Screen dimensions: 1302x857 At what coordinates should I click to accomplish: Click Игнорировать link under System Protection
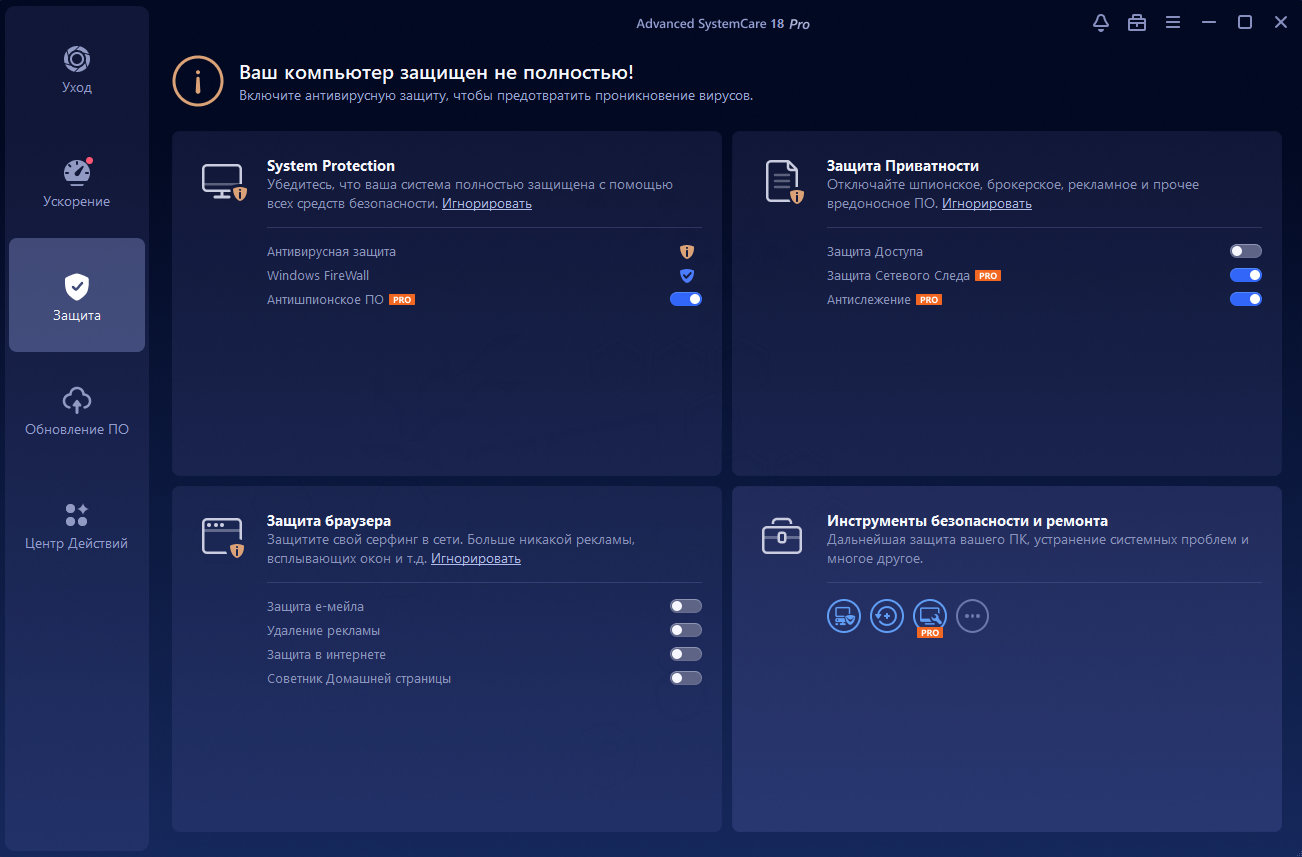pyautogui.click(x=487, y=204)
